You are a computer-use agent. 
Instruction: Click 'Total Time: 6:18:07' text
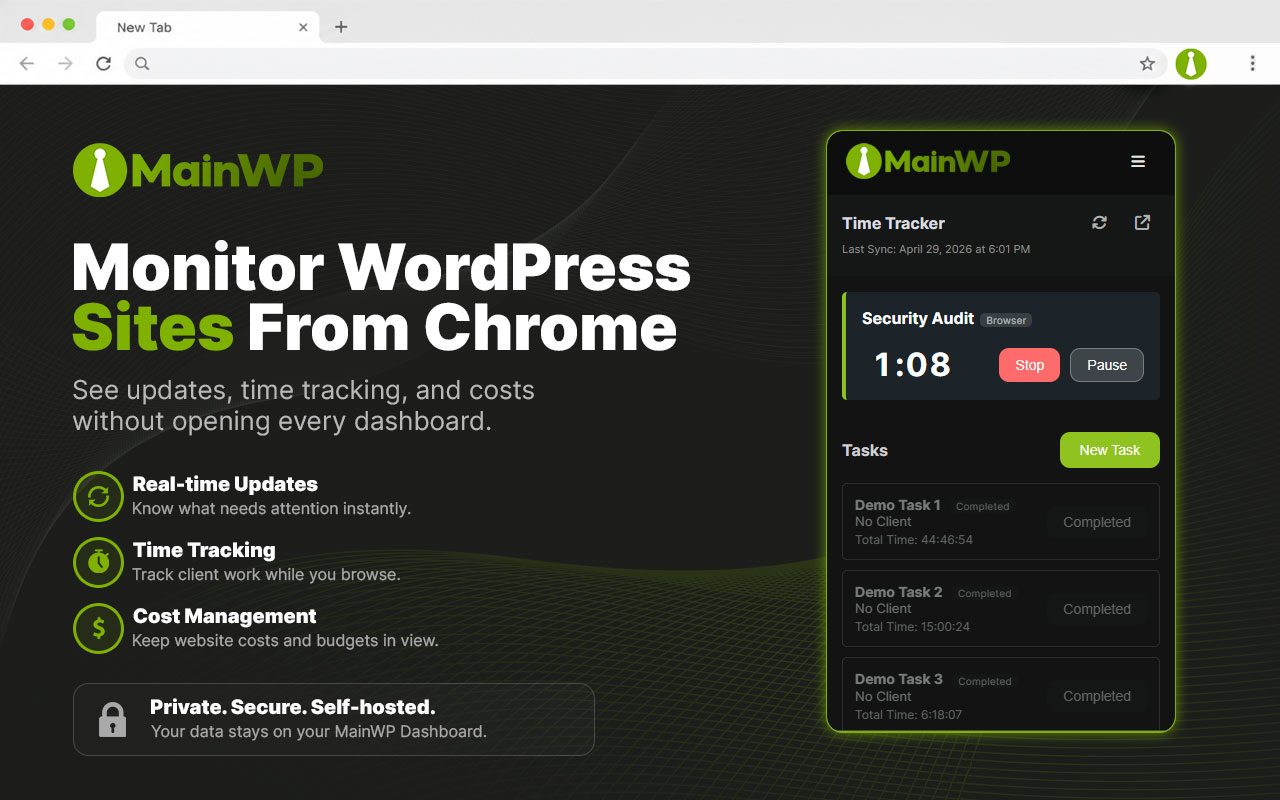(x=908, y=715)
